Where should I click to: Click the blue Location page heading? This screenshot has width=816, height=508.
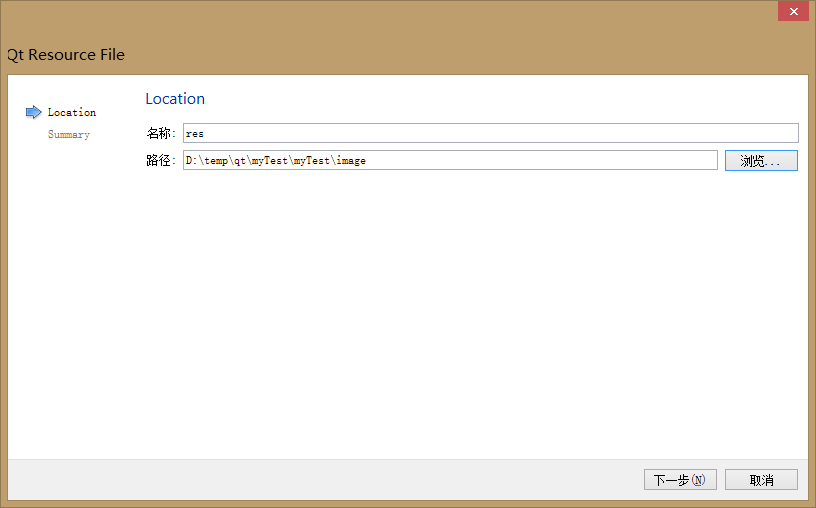click(x=175, y=98)
